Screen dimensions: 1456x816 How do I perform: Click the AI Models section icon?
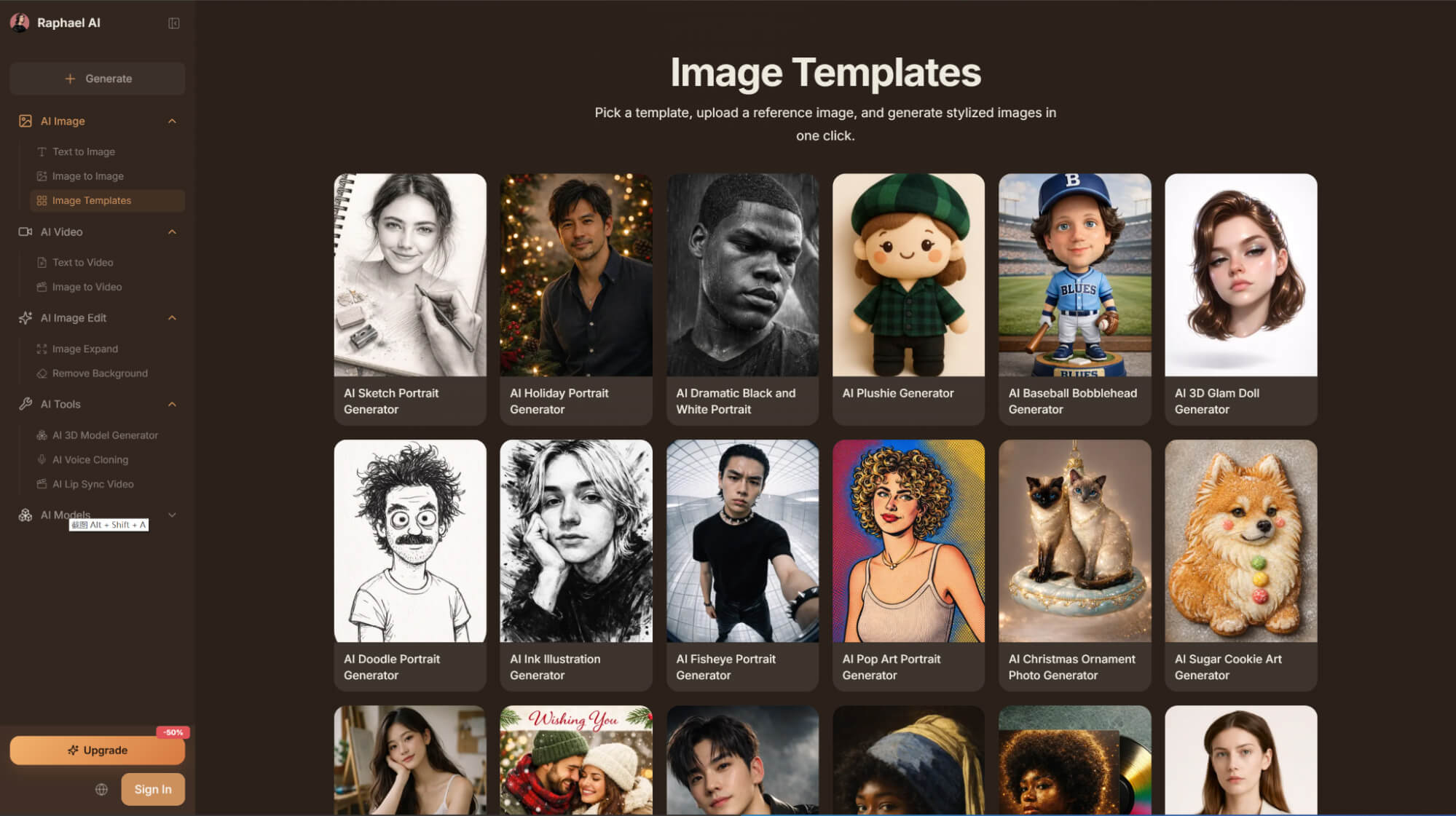(25, 515)
